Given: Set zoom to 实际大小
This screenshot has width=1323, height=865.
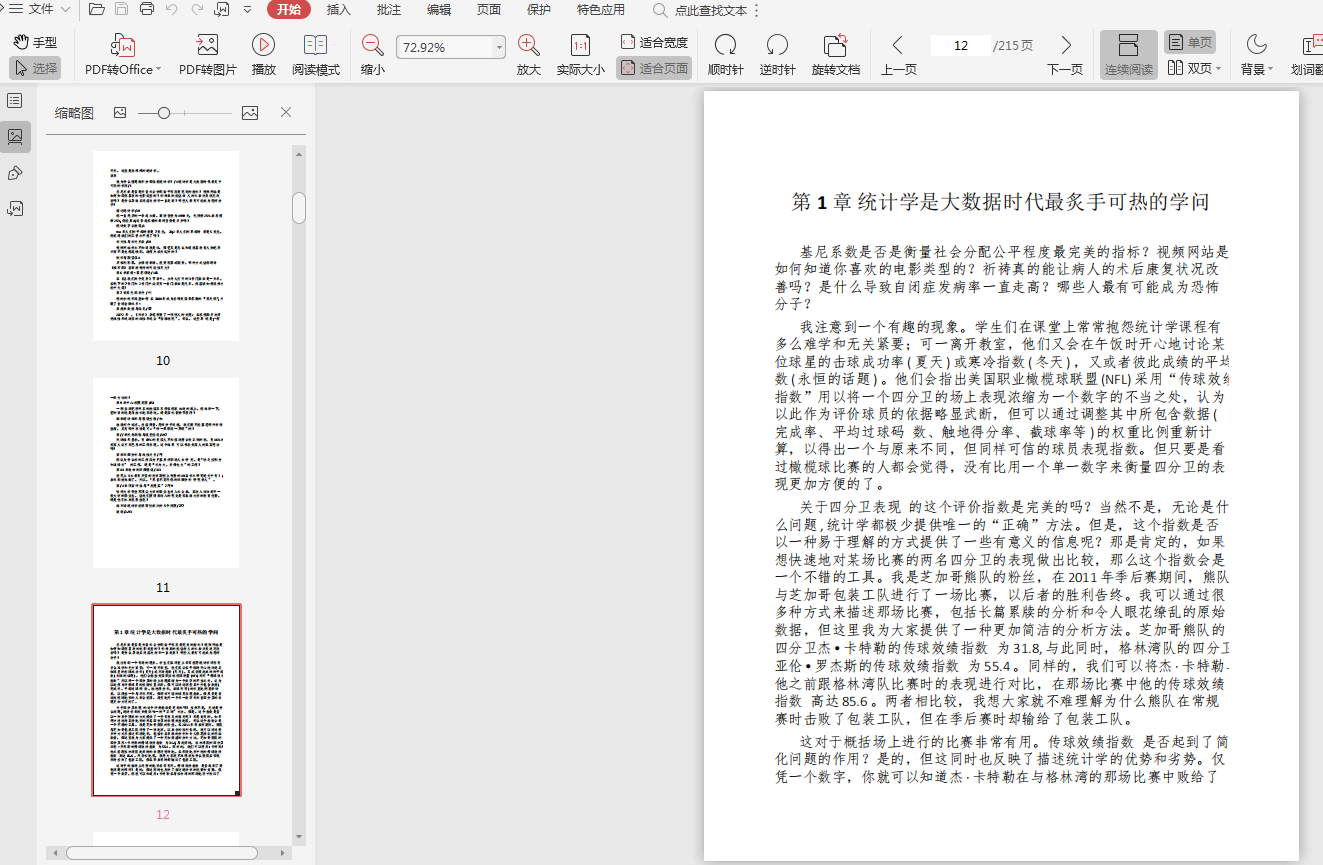Looking at the screenshot, I should pyautogui.click(x=580, y=45).
